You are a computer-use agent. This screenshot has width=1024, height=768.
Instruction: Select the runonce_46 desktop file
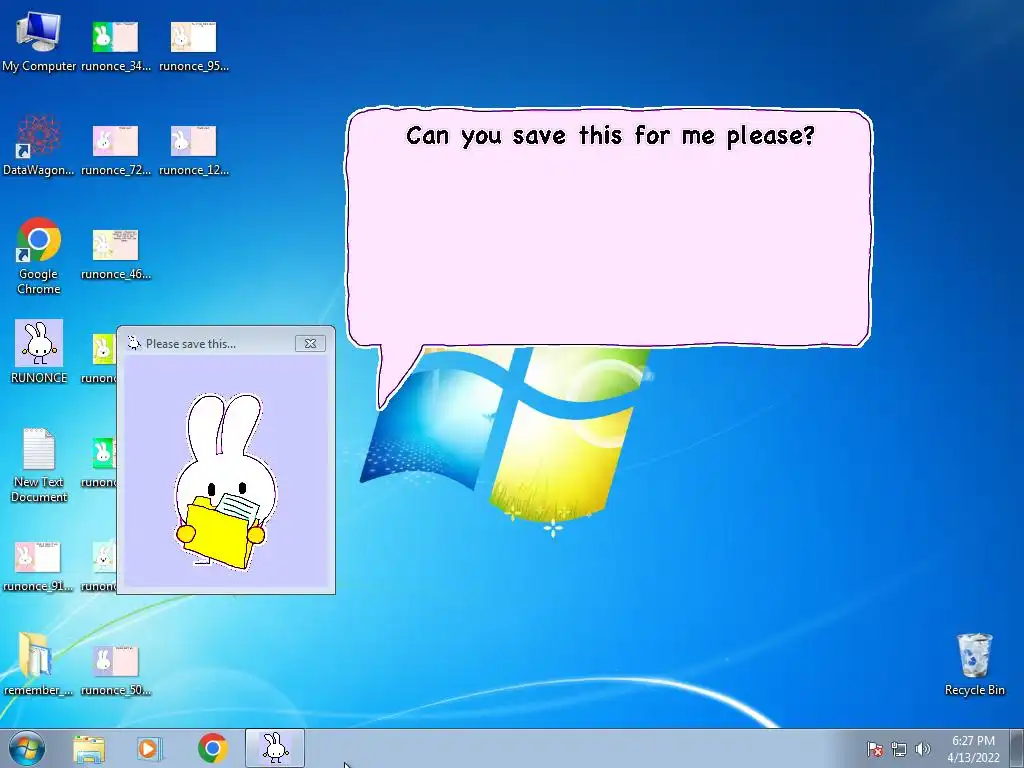tap(116, 253)
